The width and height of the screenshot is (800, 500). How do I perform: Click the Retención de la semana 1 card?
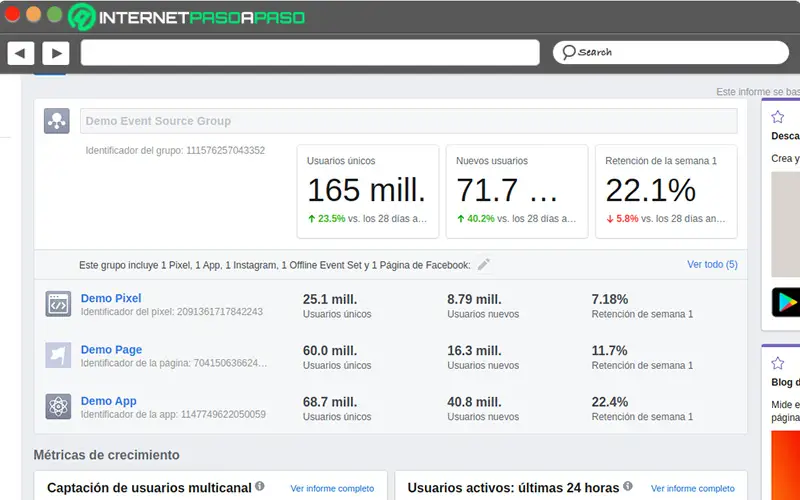pos(666,191)
